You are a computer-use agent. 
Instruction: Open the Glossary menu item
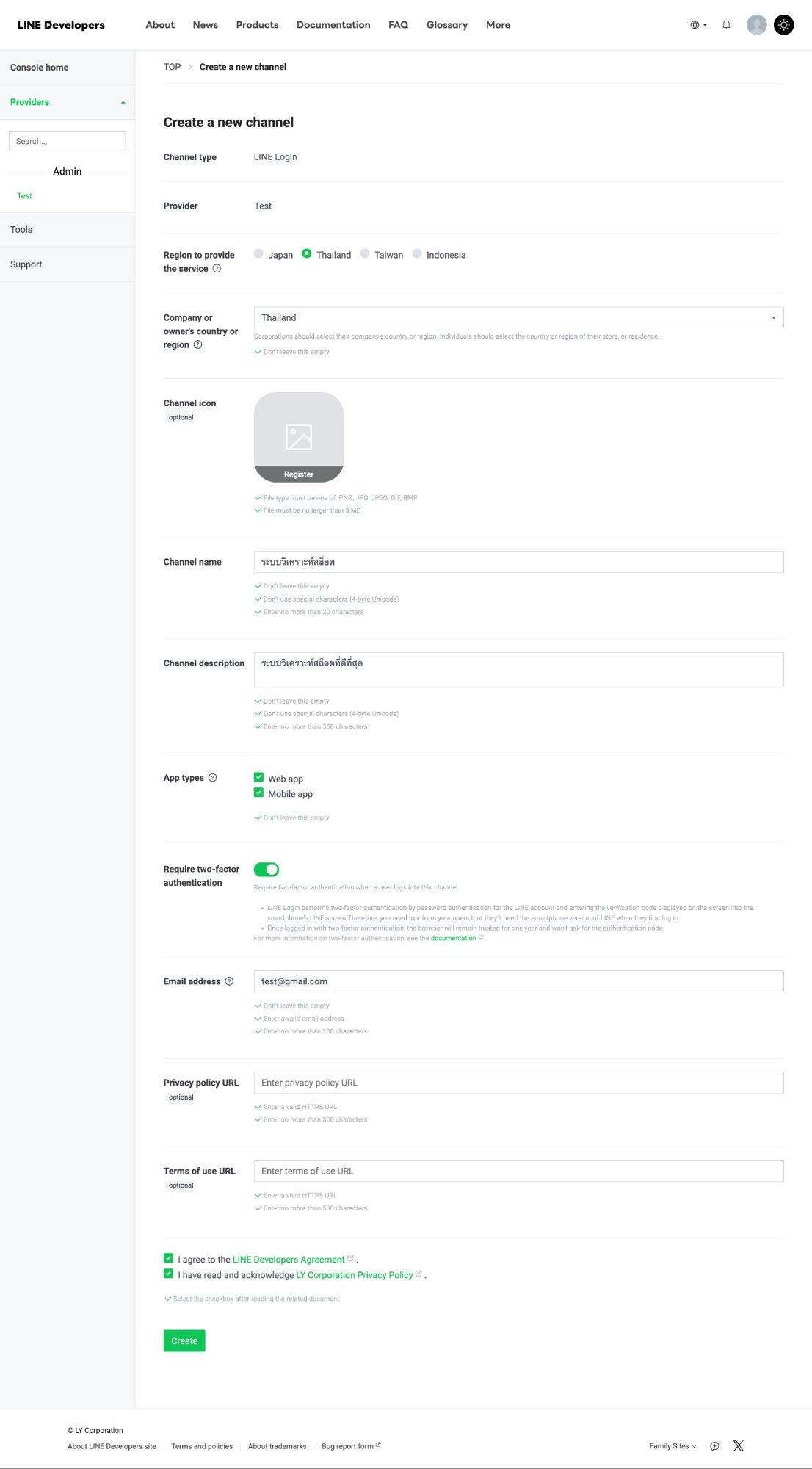tap(446, 24)
